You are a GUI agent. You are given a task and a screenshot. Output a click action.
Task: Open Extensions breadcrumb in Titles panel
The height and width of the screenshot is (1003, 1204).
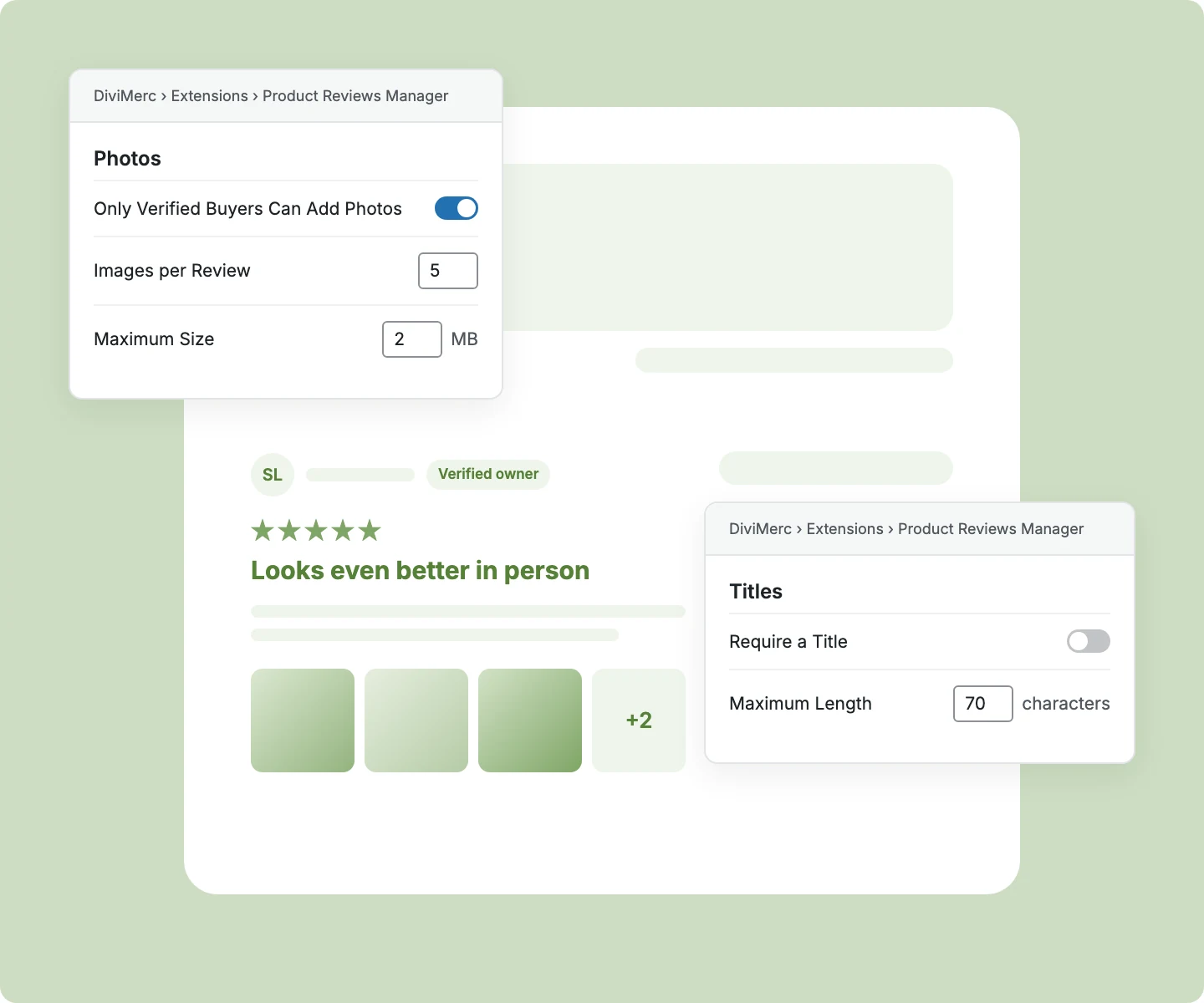[x=844, y=529]
